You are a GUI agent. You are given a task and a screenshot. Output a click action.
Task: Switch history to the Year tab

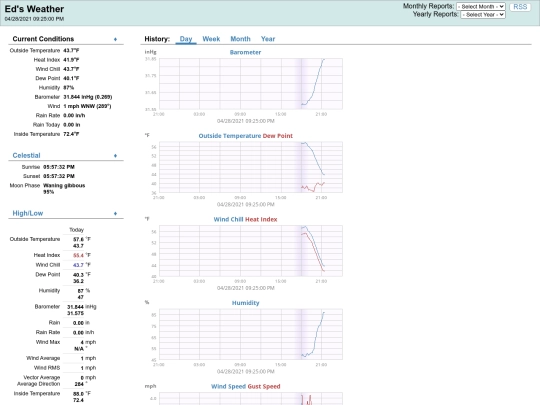[268, 39]
